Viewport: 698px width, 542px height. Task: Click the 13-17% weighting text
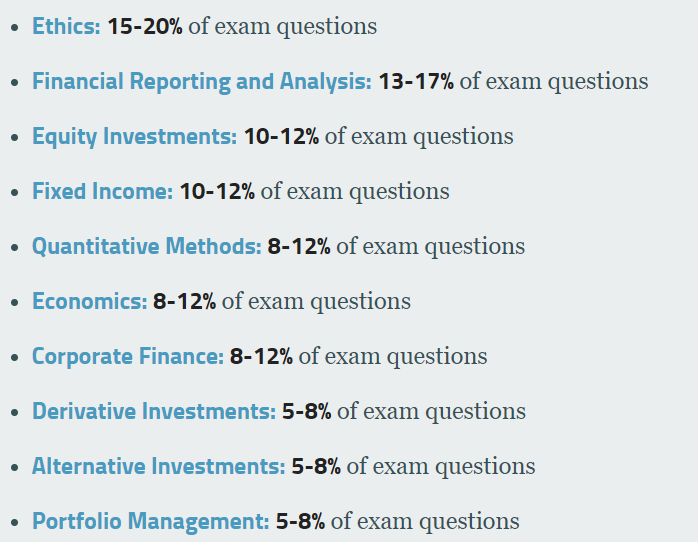click(x=416, y=81)
